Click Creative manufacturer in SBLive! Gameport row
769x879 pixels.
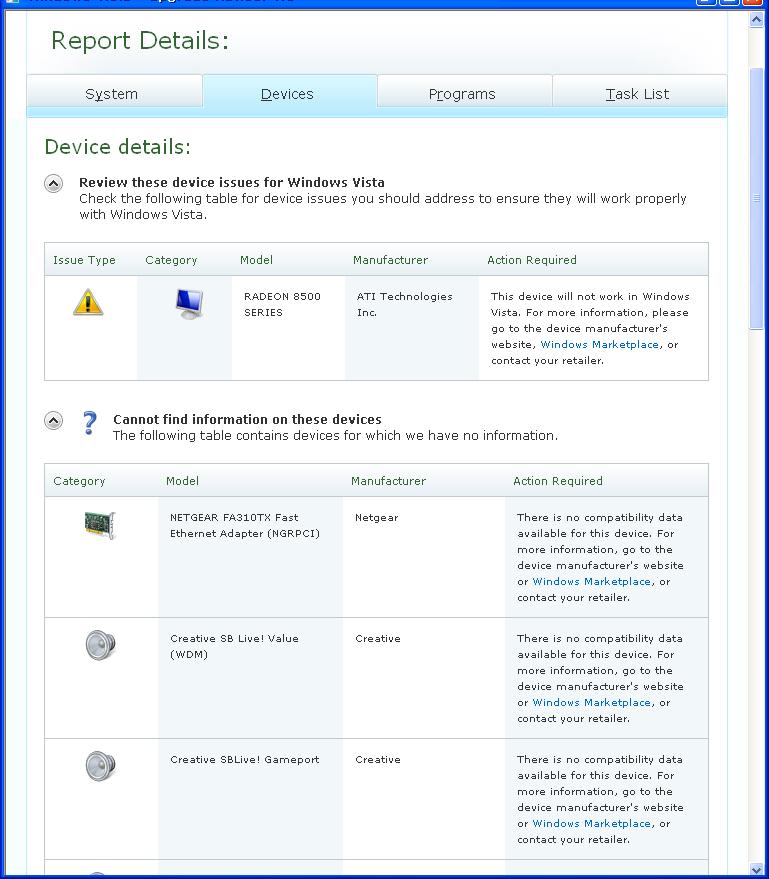(377, 760)
